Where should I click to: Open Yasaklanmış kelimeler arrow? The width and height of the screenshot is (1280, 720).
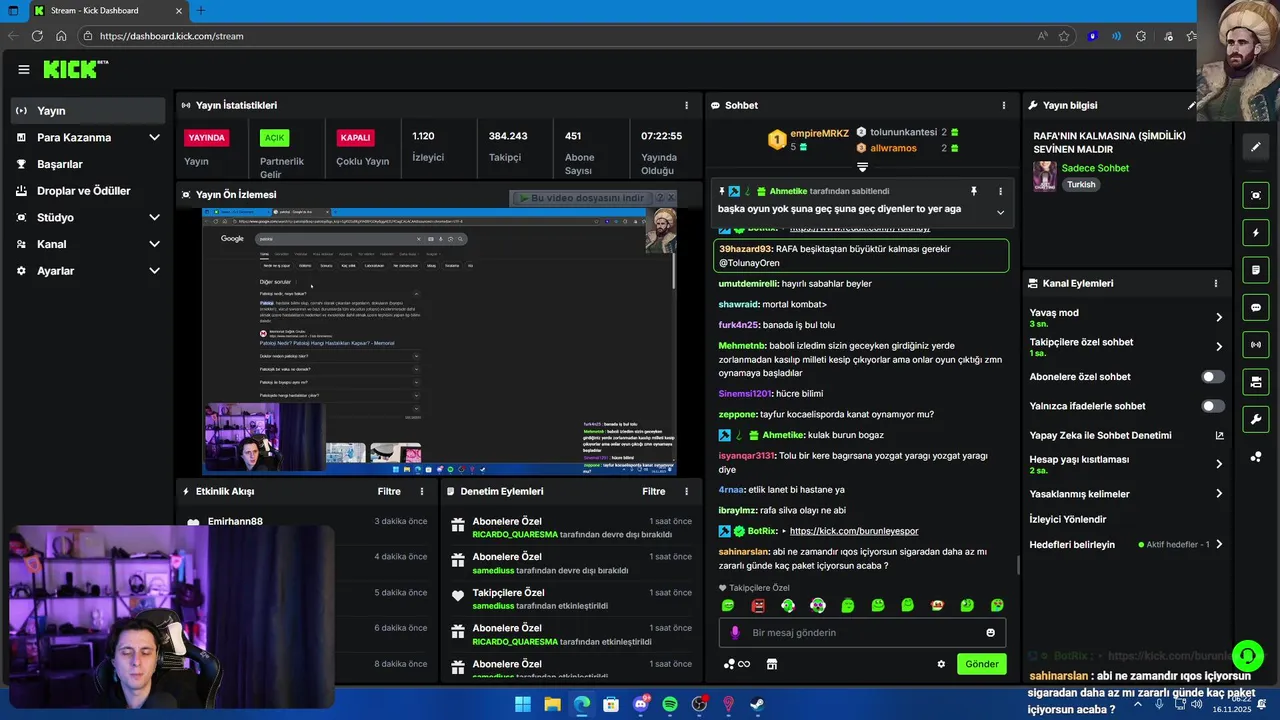[1219, 494]
